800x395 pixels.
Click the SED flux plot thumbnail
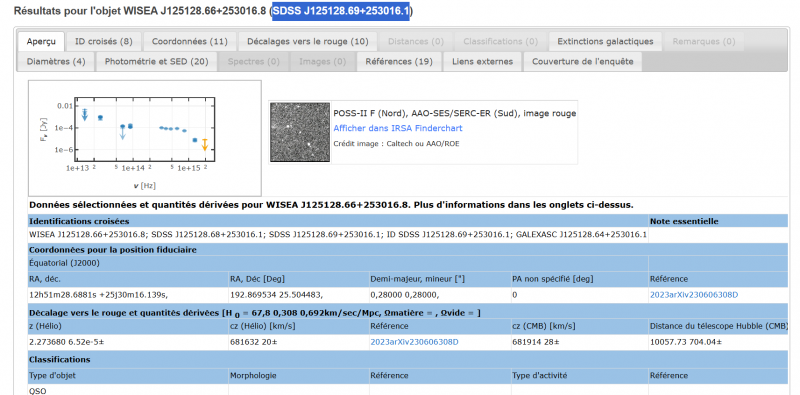click(x=145, y=138)
